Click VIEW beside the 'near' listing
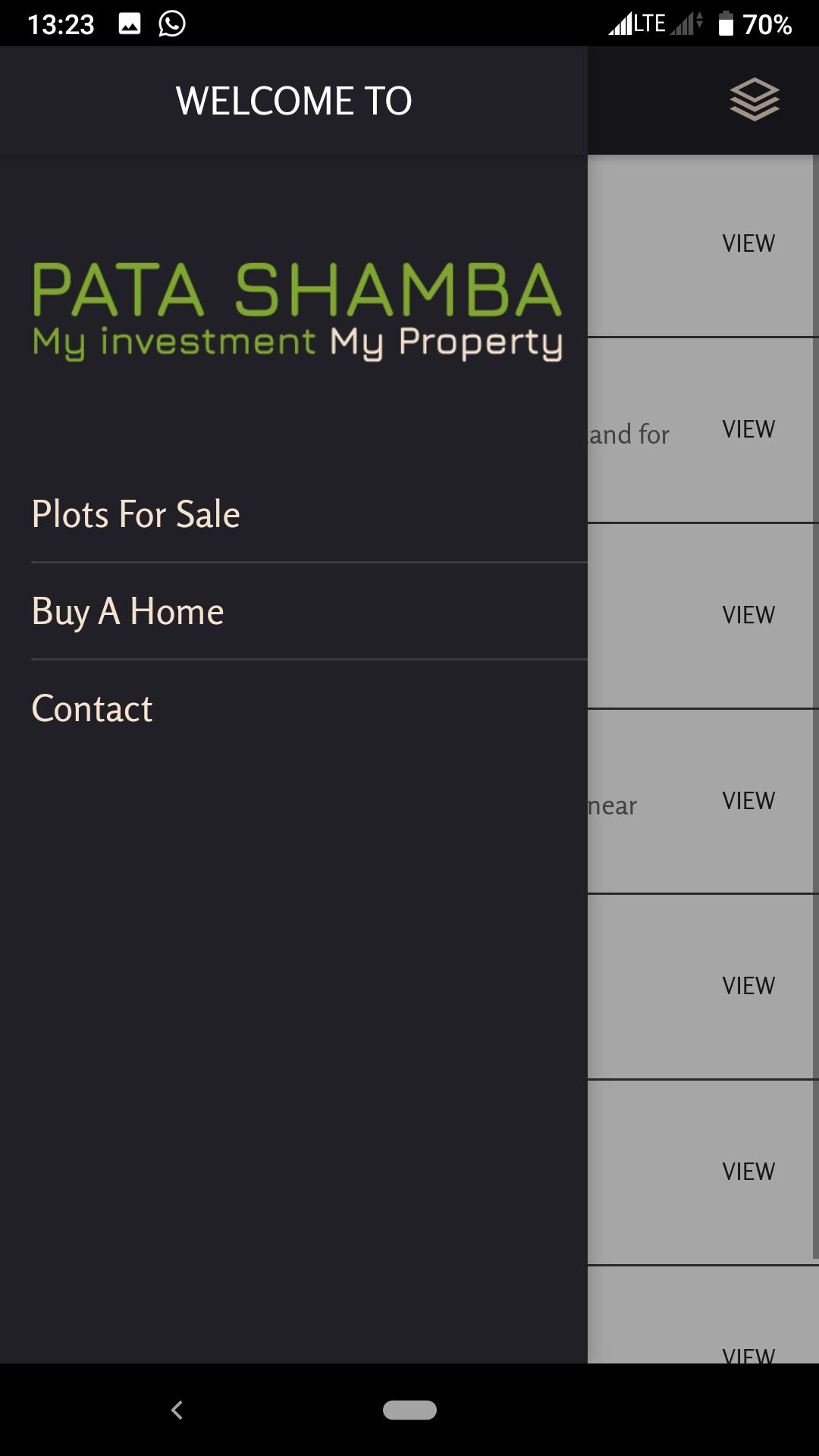The width and height of the screenshot is (819, 1456). tap(748, 801)
